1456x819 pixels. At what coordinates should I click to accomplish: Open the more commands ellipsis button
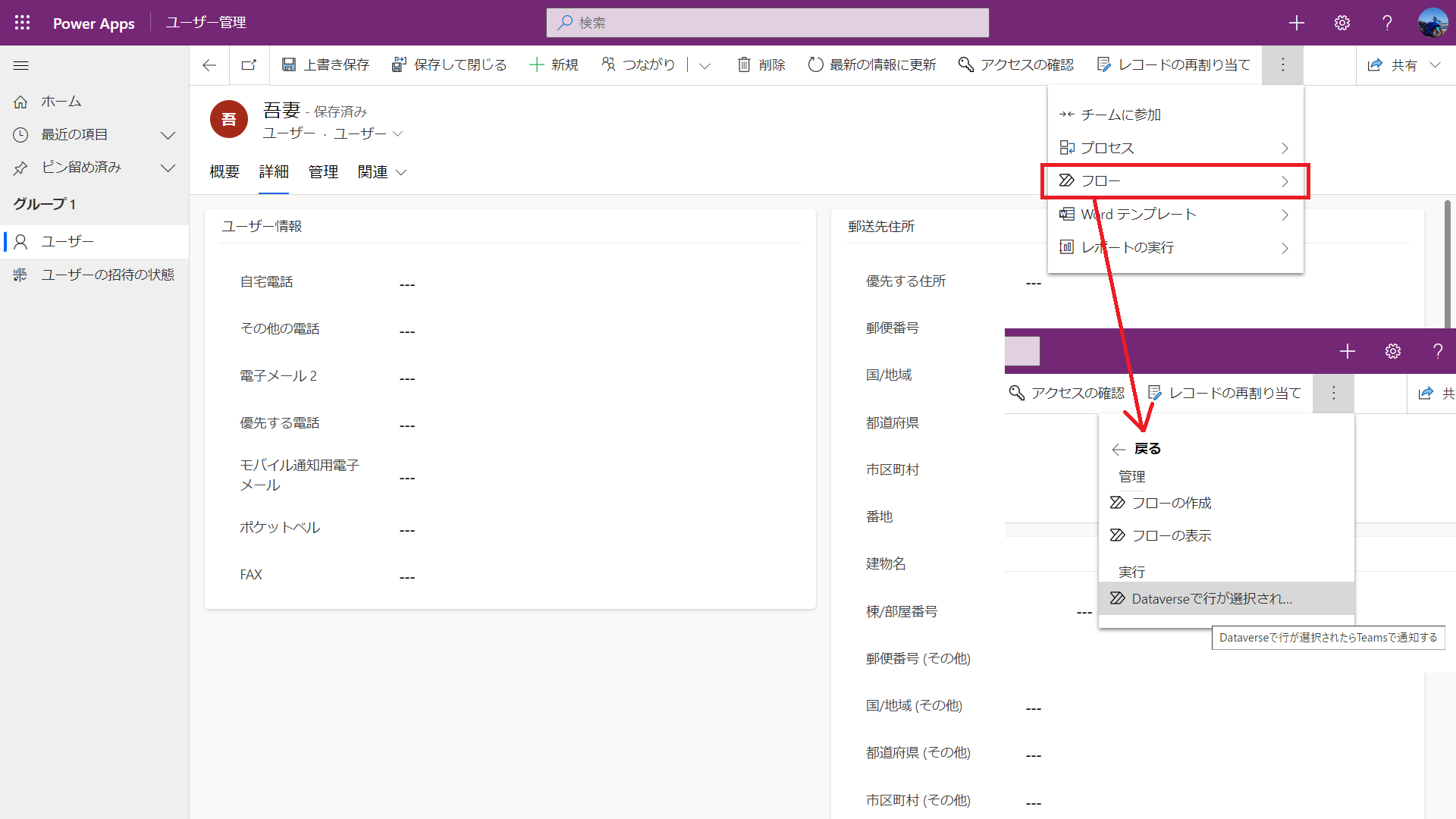[1282, 65]
